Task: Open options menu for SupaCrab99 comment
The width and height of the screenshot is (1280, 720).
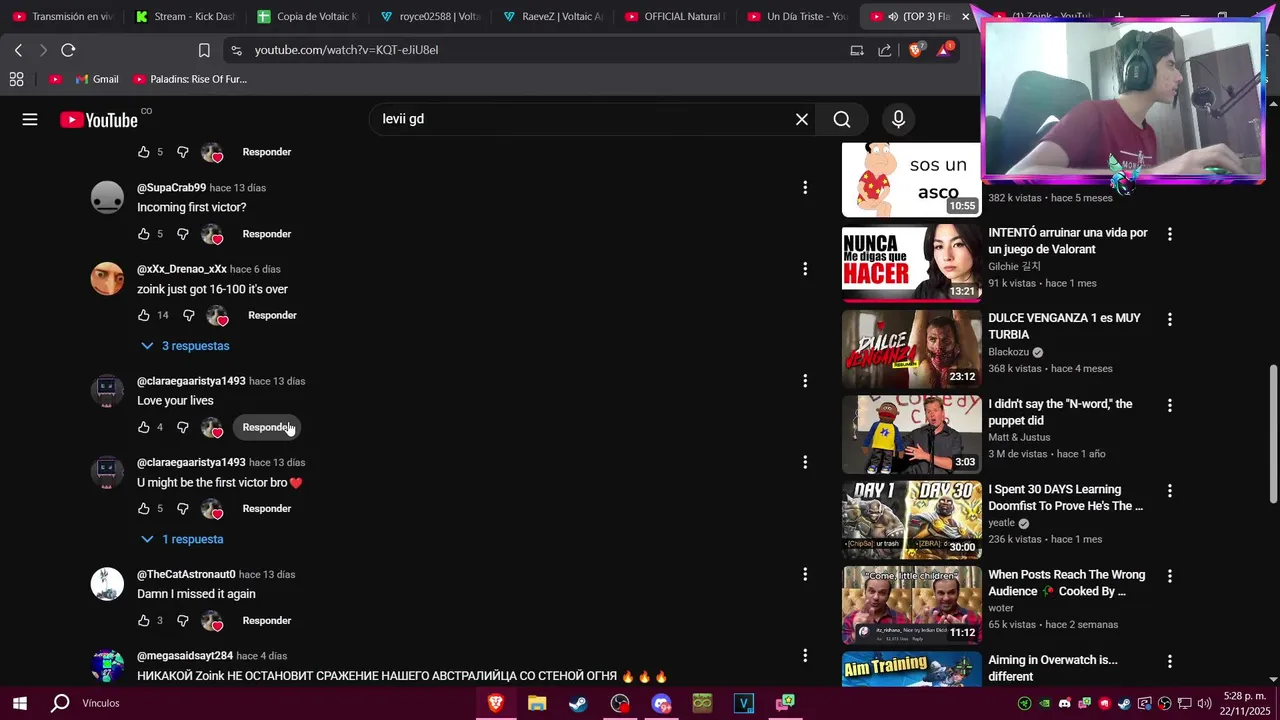Action: tap(805, 187)
